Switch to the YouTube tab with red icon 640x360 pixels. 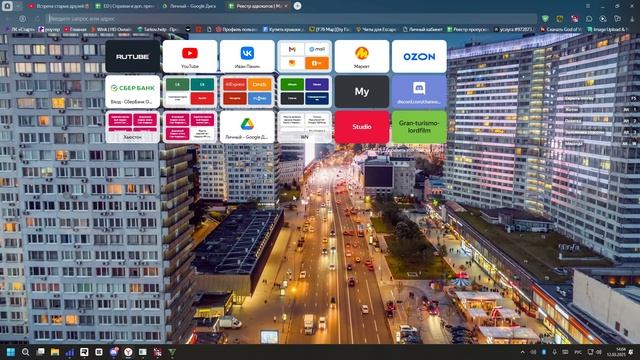click(x=58, y=6)
